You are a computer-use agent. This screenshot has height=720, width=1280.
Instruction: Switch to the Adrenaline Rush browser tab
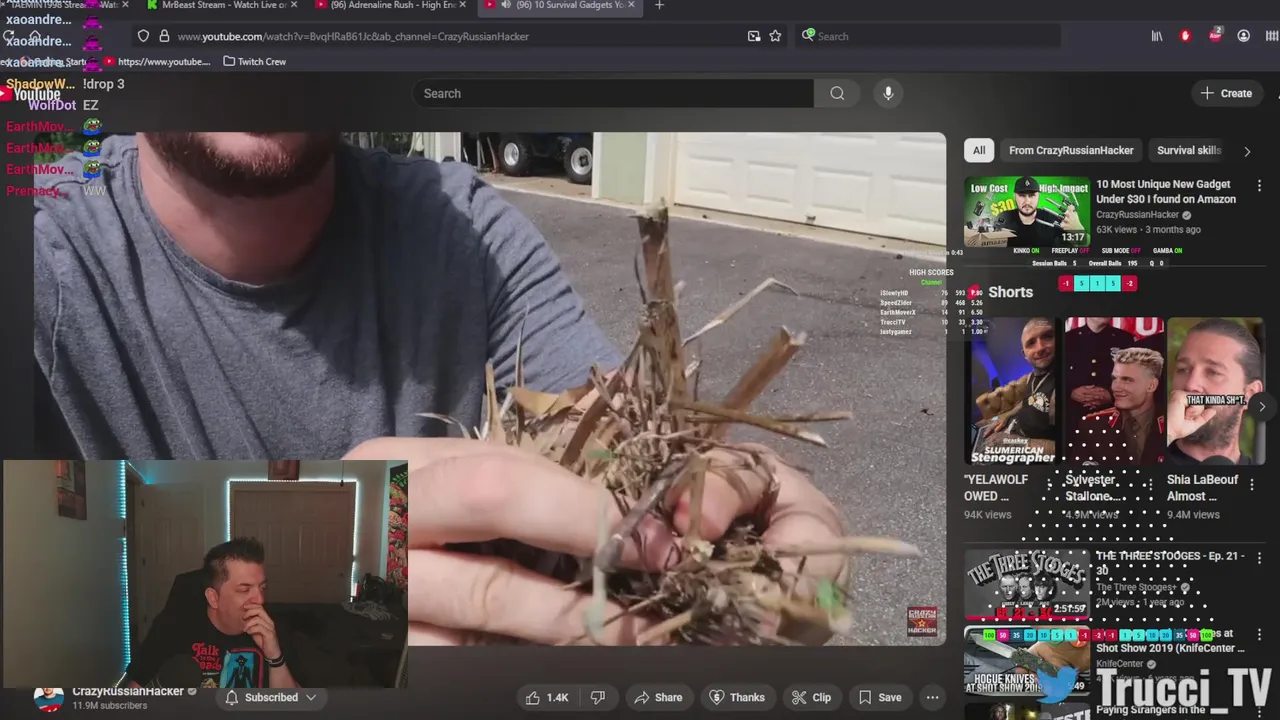[388, 5]
